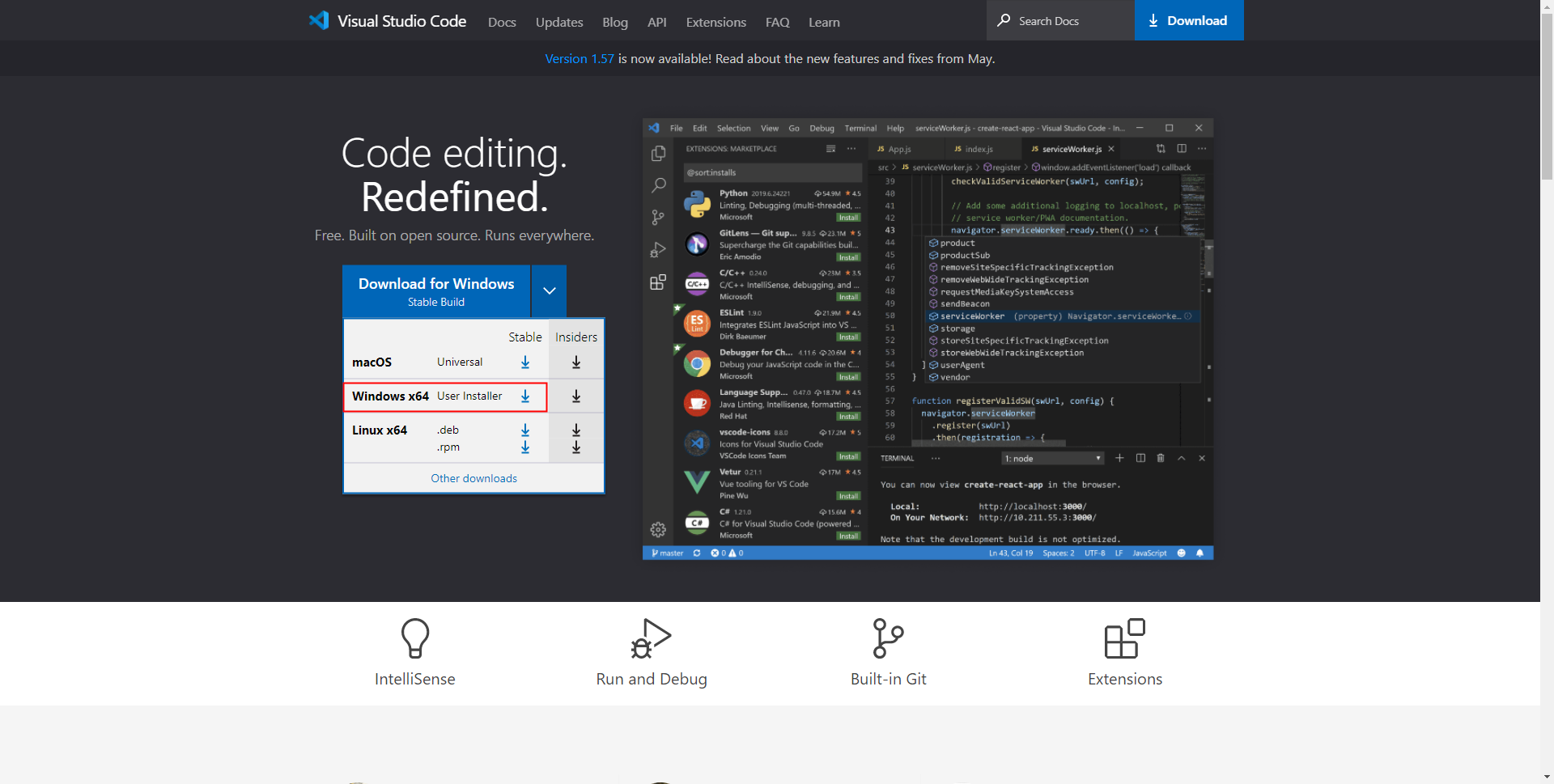1554x784 pixels.
Task: Visit the FAQ page
Action: tap(778, 23)
